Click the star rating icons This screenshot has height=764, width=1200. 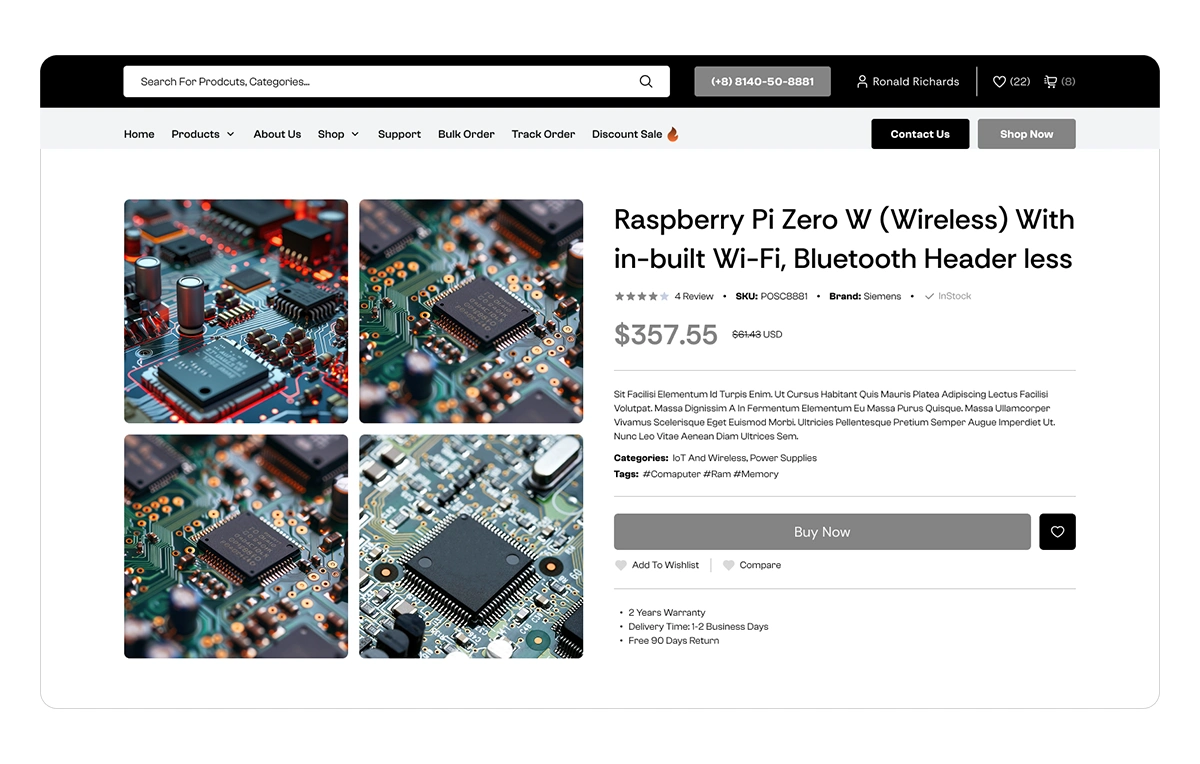(x=641, y=296)
